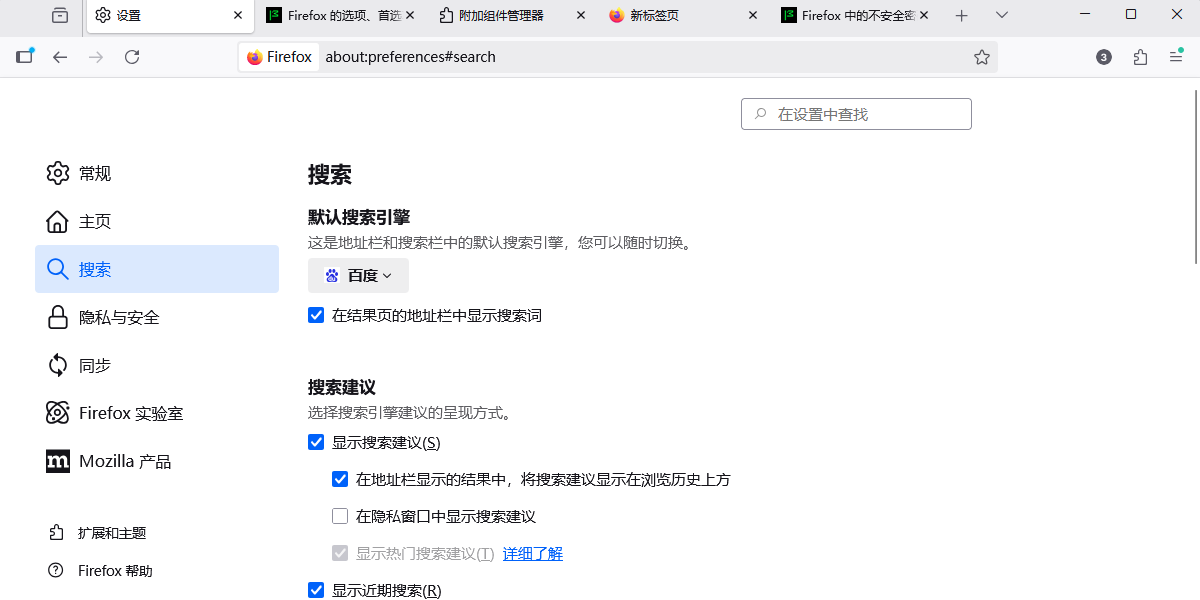Click the vertical scrollbar of the page
Screen dimensions: 1200x600
point(1195,175)
